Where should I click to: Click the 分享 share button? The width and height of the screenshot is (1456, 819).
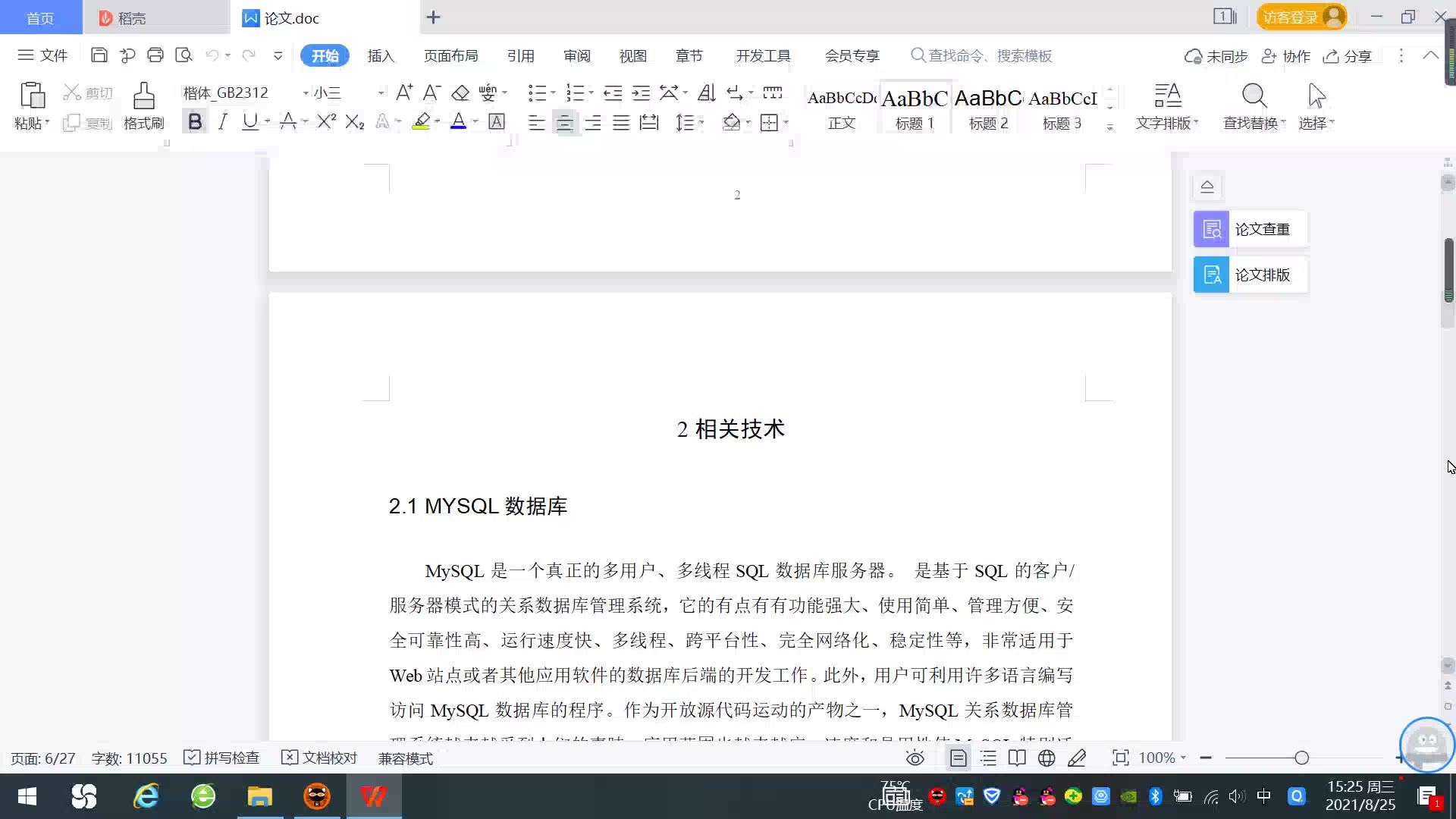point(1348,56)
